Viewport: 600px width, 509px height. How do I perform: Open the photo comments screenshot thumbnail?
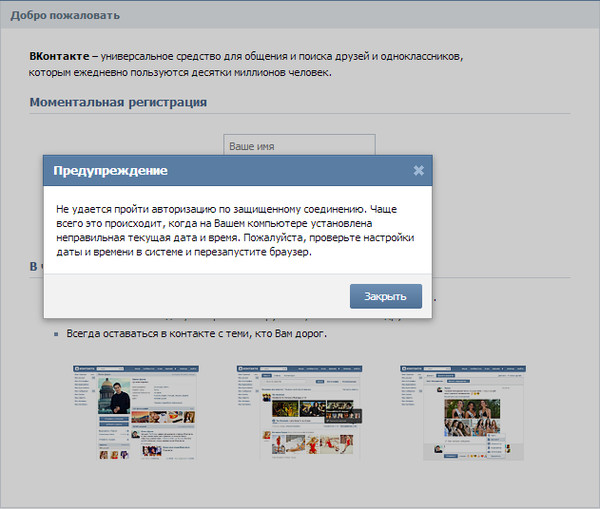pyautogui.click(x=463, y=412)
